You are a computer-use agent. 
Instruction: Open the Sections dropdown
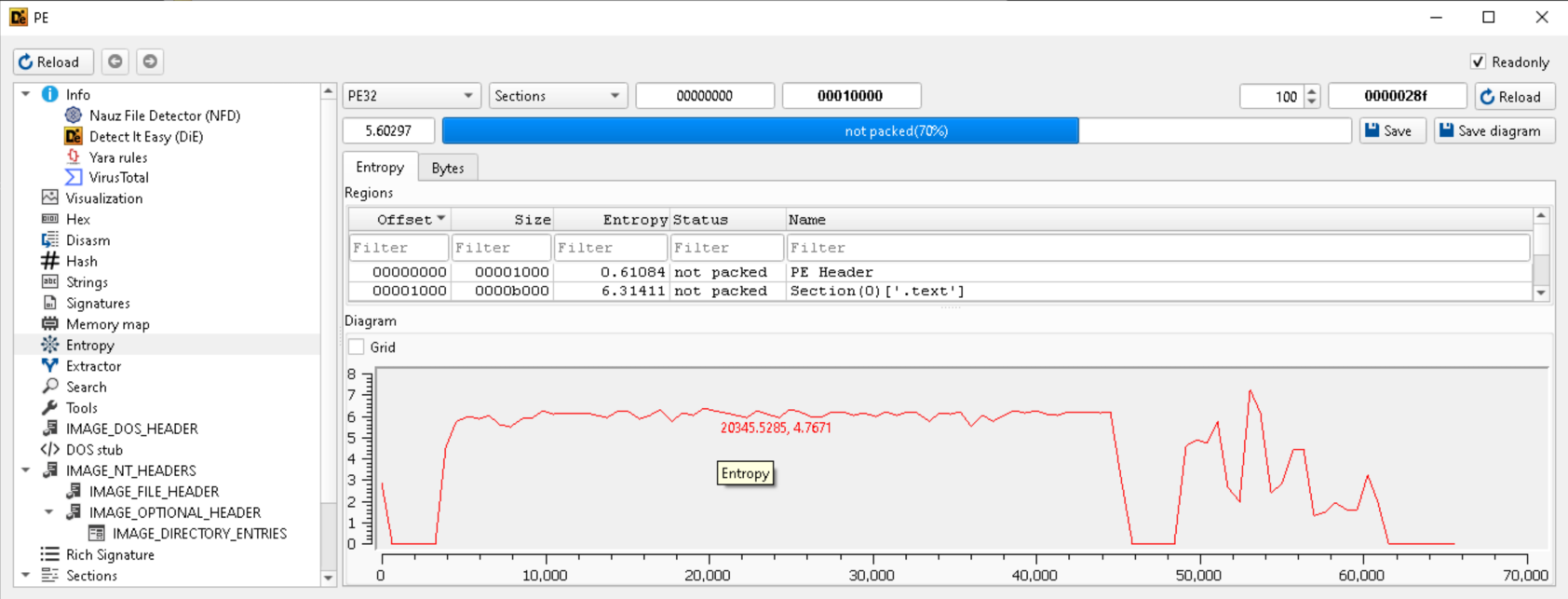click(x=557, y=96)
